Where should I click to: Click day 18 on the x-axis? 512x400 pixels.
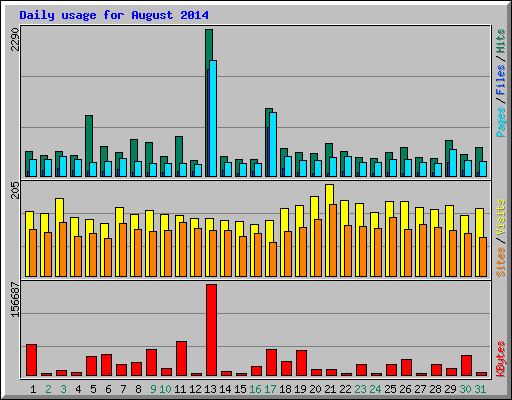tap(285, 389)
